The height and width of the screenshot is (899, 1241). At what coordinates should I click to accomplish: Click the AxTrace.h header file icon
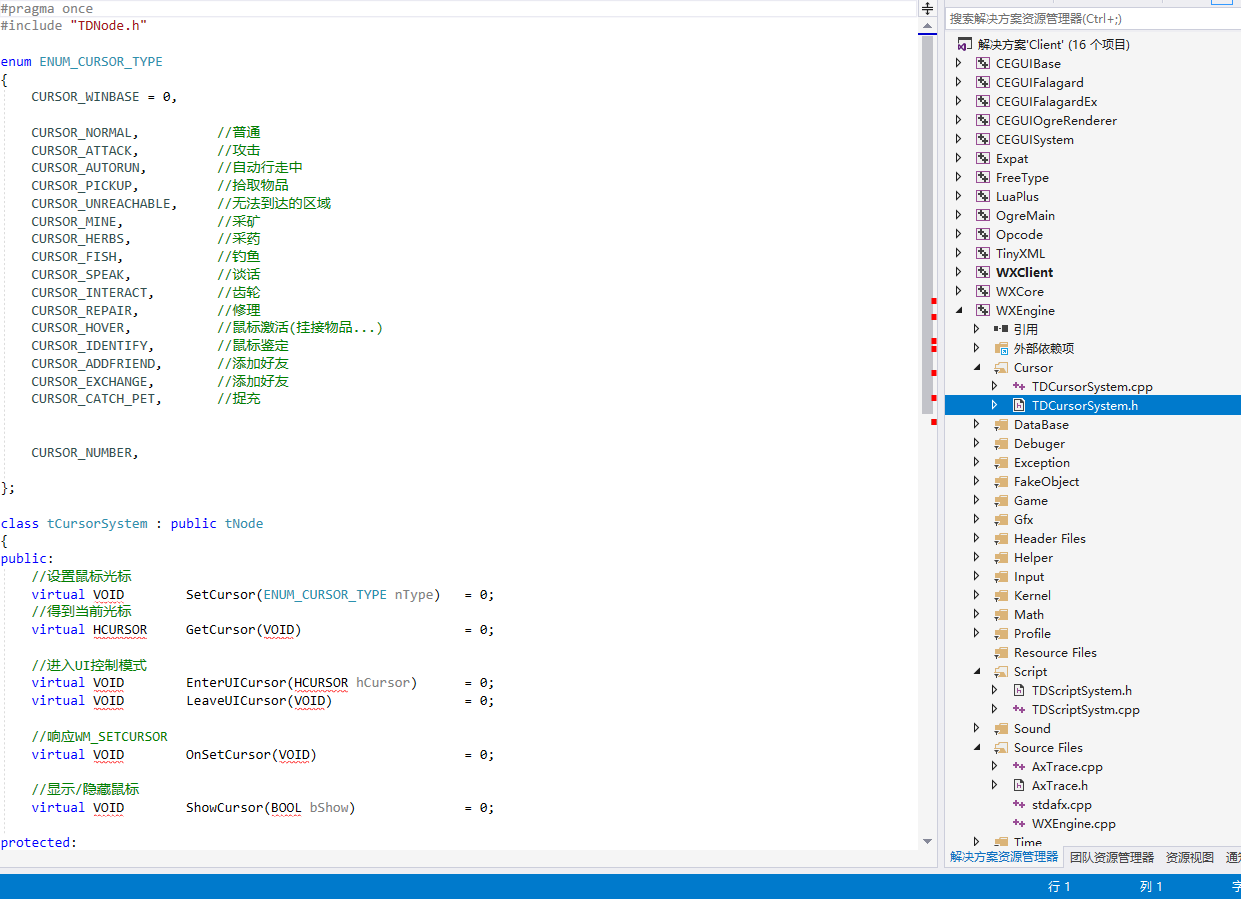coord(1019,785)
